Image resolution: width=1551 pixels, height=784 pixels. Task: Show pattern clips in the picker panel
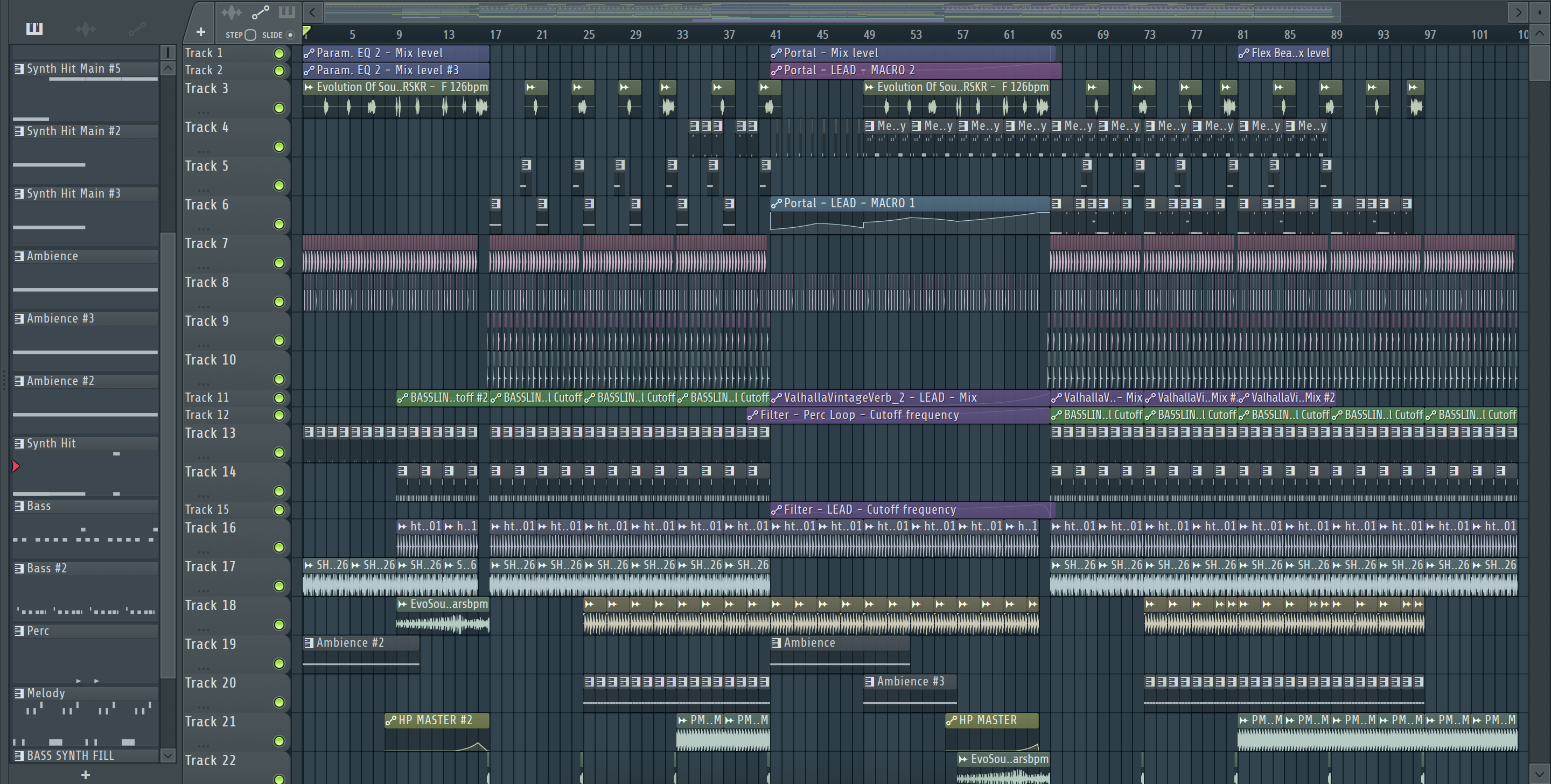click(x=34, y=29)
